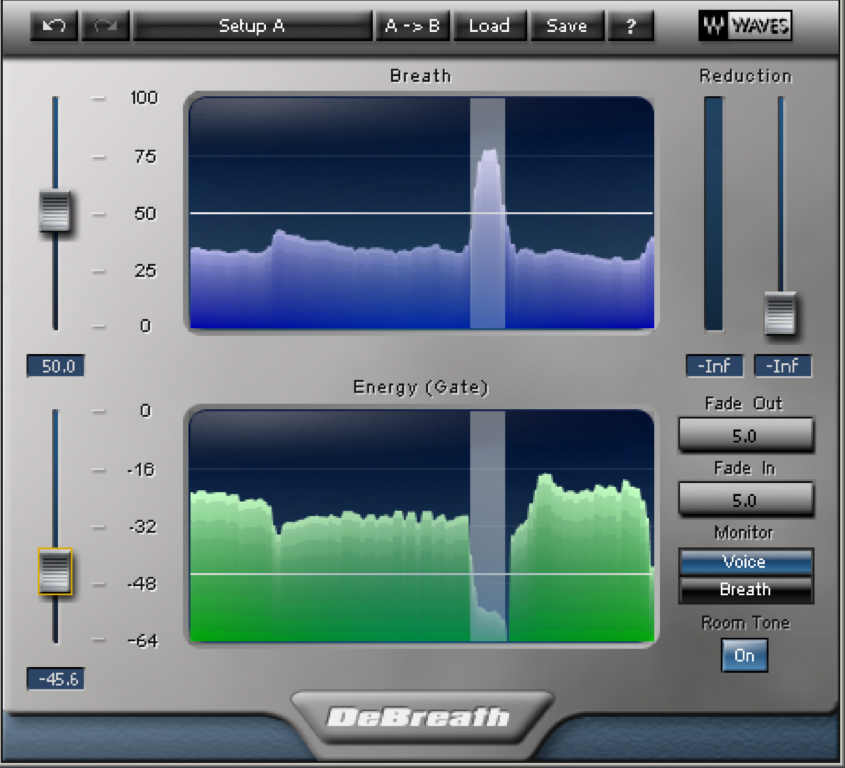845x768 pixels.
Task: Set Monitor to Breath
Action: (x=745, y=590)
